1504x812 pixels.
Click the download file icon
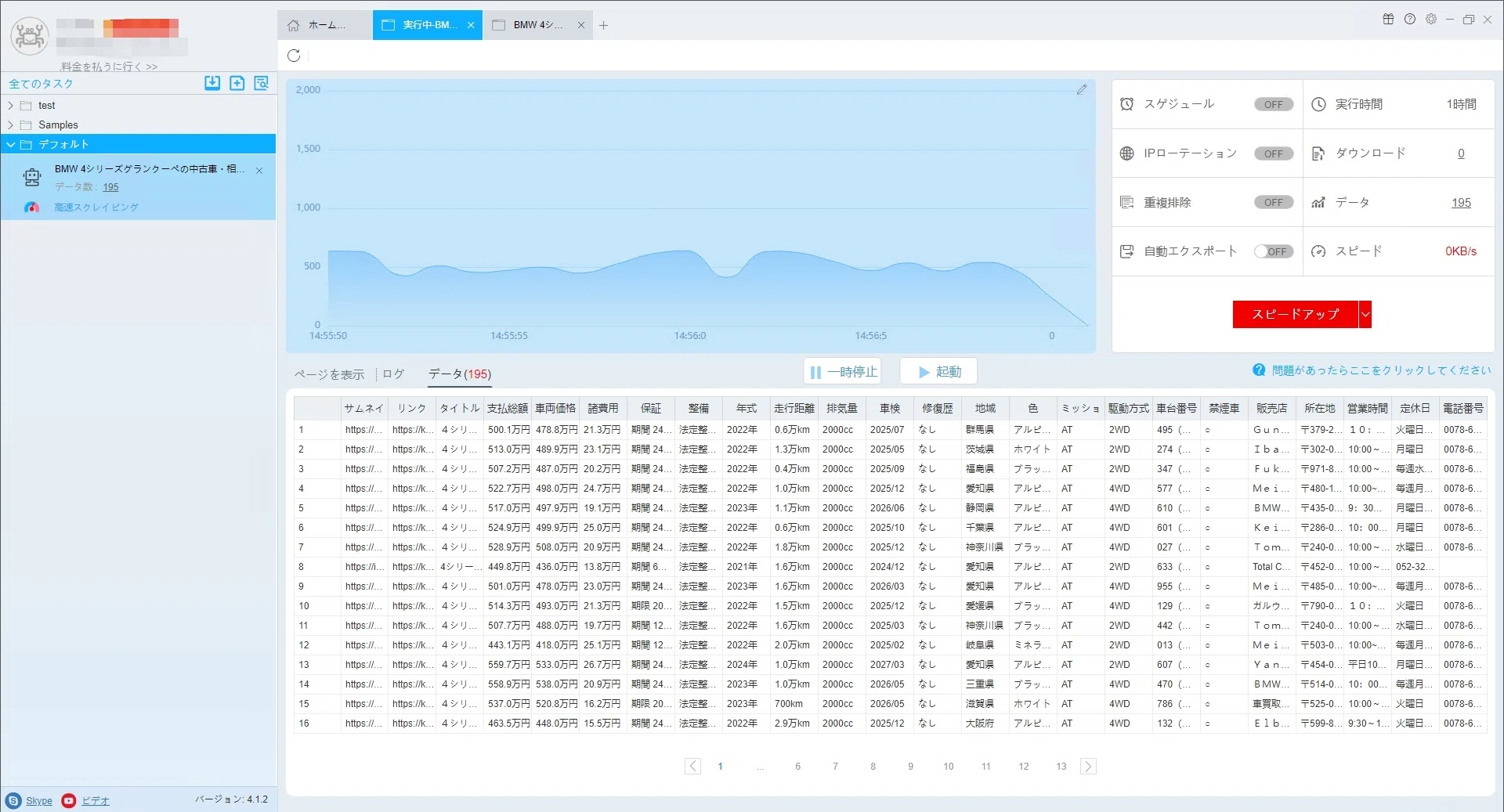[1318, 153]
